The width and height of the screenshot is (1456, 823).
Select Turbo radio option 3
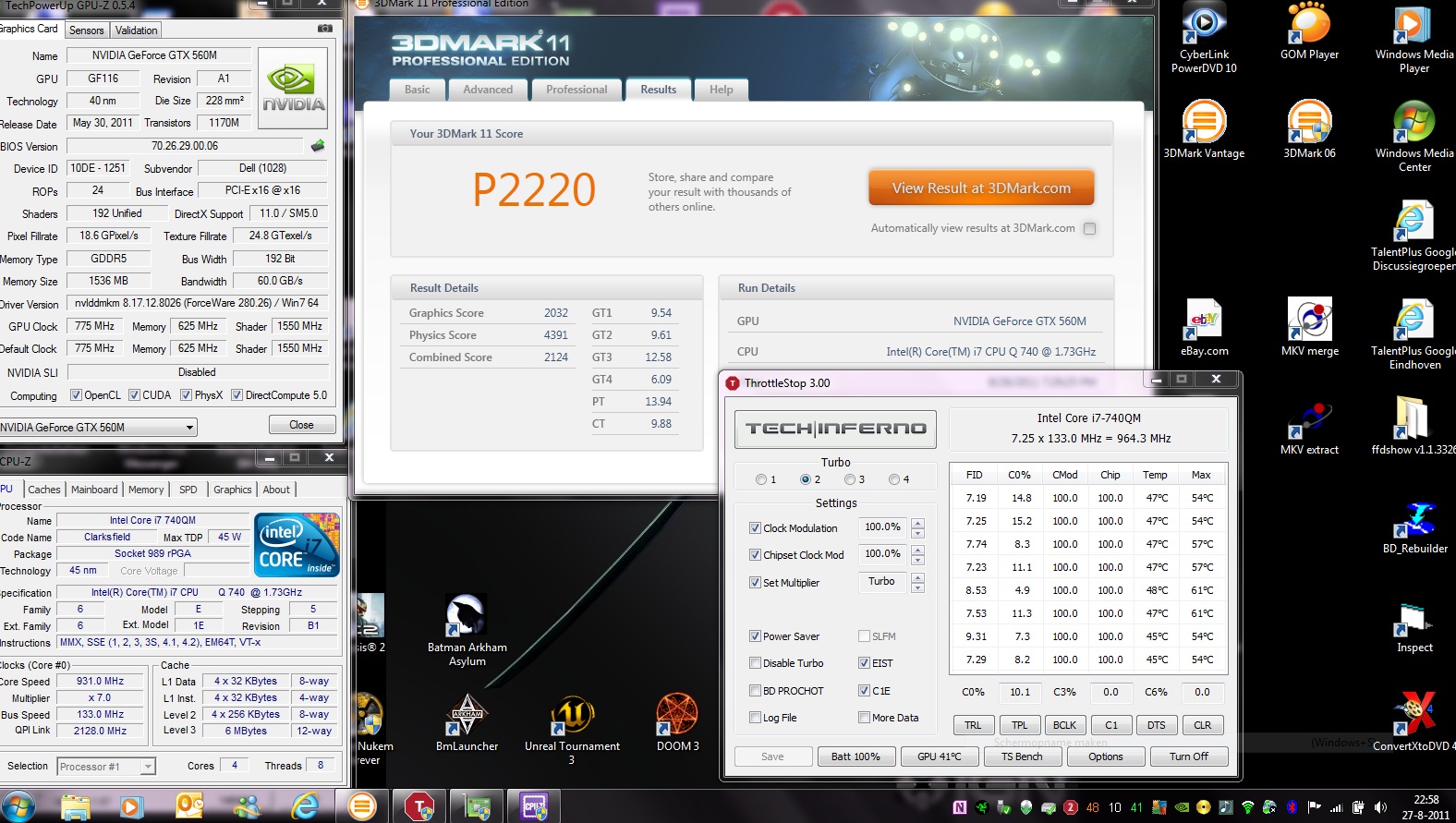tap(850, 479)
